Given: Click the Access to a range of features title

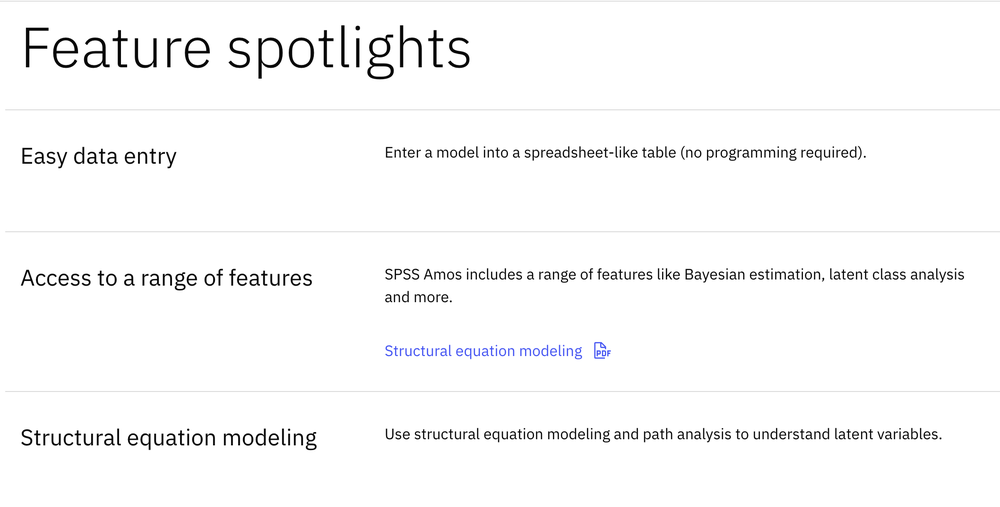Looking at the screenshot, I should 166,278.
